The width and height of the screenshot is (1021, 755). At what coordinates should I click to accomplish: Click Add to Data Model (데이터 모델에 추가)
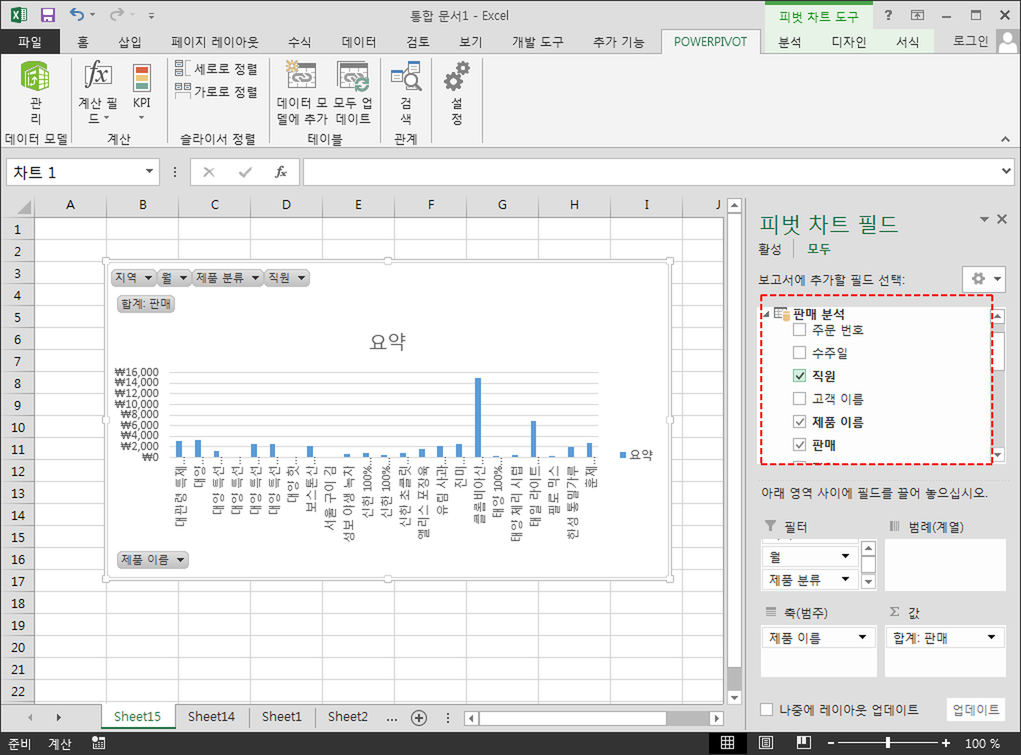pyautogui.click(x=301, y=92)
